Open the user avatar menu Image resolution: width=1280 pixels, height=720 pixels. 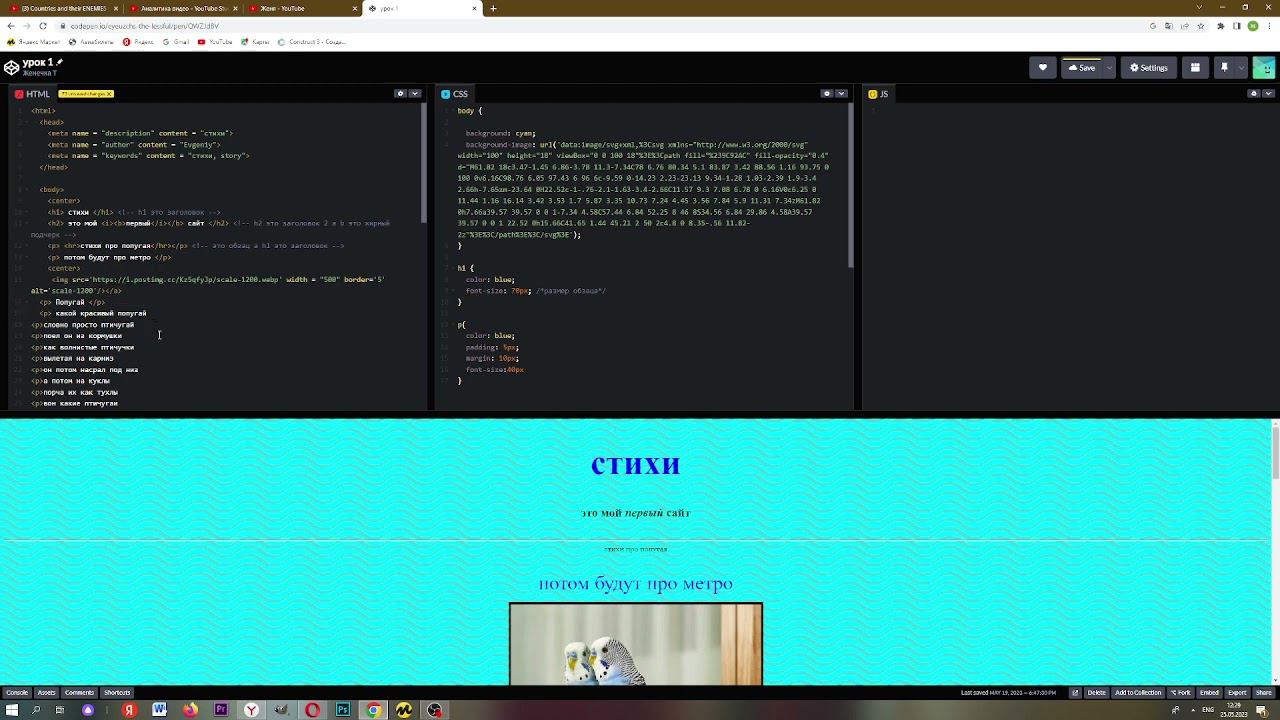(1264, 68)
